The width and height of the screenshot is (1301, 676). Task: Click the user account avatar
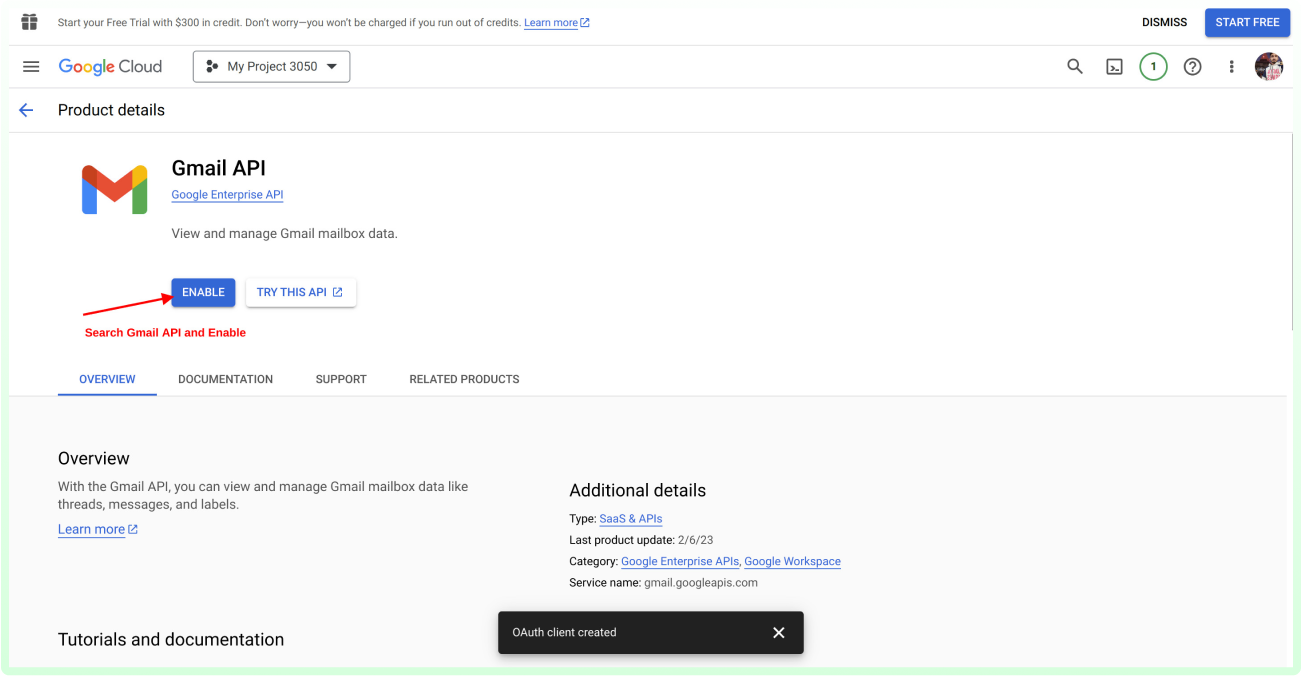(x=1268, y=67)
